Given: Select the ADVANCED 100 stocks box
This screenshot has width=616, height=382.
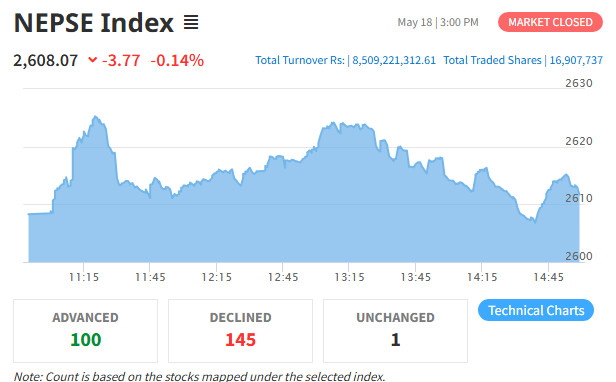Looking at the screenshot, I should 85,331.
